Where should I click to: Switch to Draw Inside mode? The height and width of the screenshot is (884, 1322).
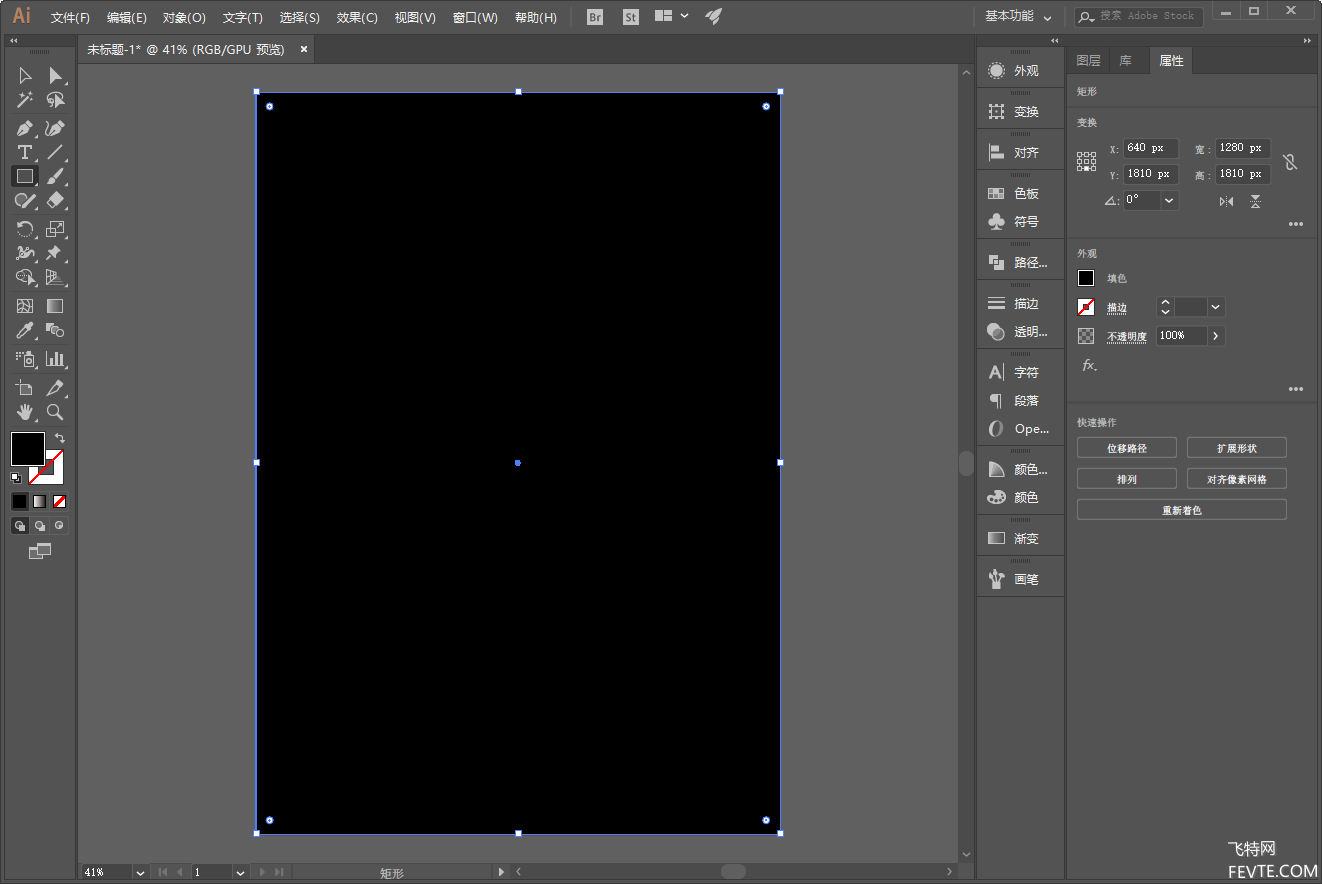(x=60, y=525)
